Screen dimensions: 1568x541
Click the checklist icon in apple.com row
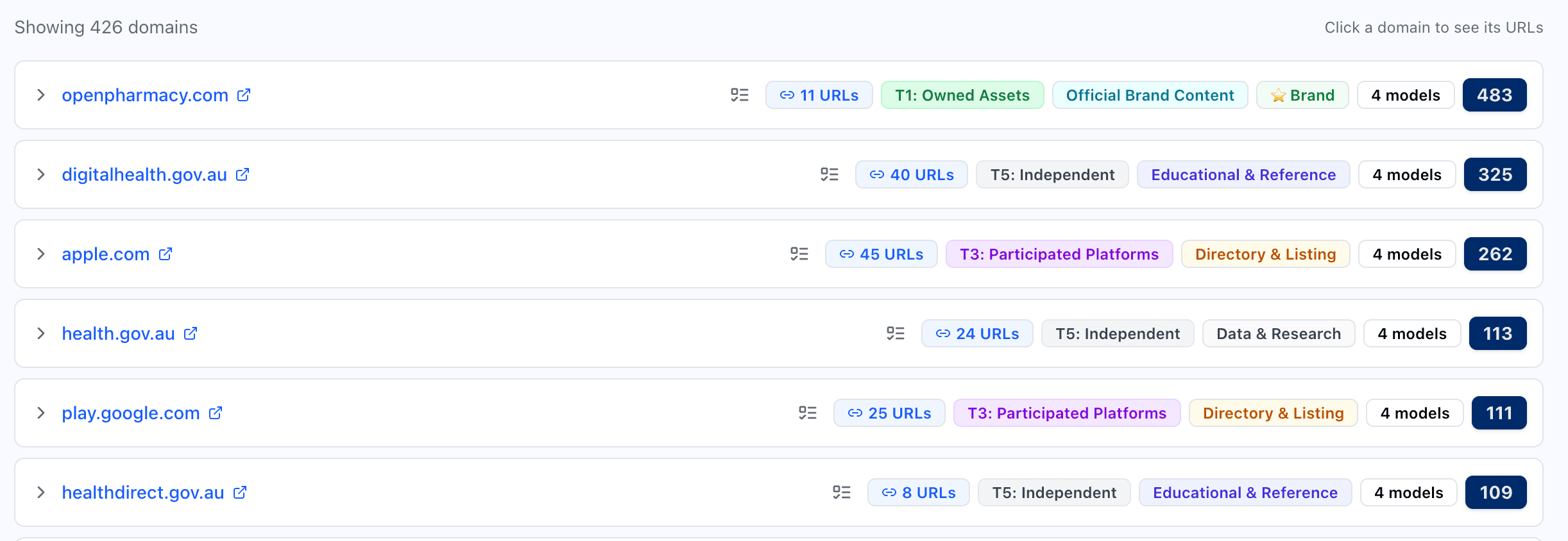tap(799, 254)
